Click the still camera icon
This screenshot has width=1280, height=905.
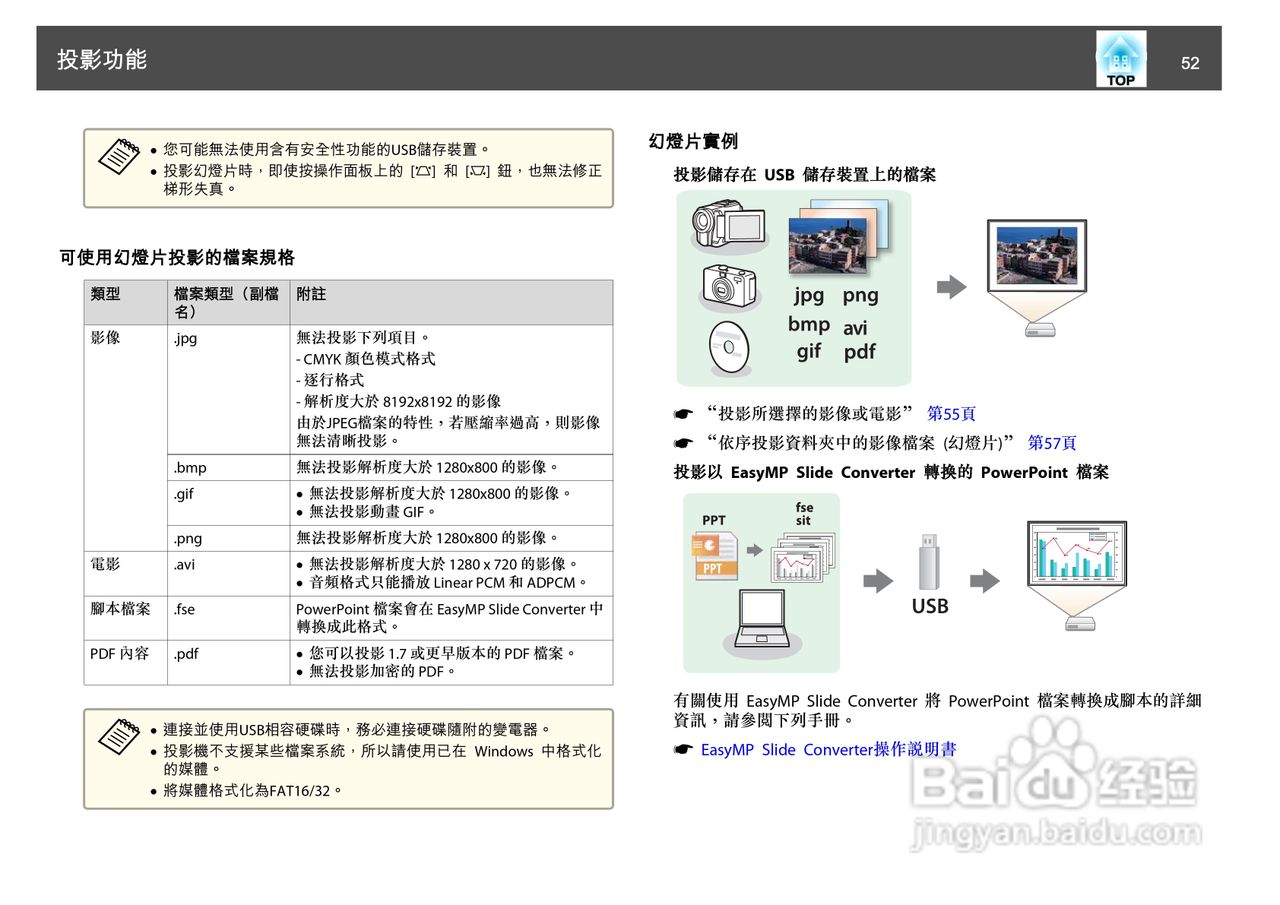[x=730, y=288]
